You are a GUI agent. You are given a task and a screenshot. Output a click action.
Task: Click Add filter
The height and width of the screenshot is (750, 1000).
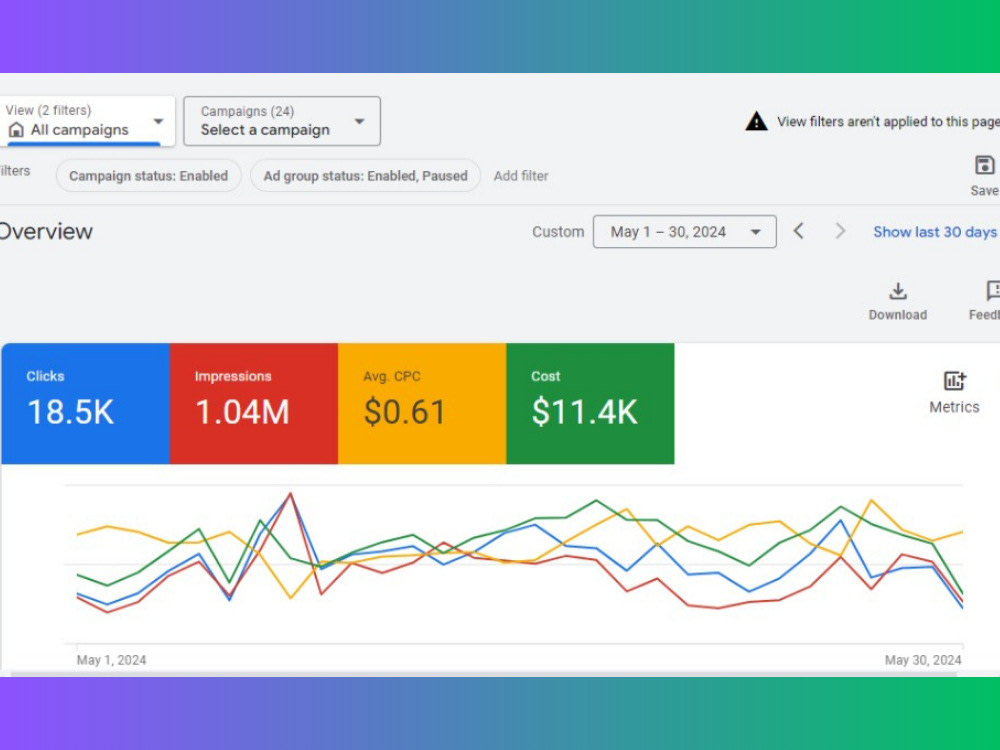[x=521, y=176]
